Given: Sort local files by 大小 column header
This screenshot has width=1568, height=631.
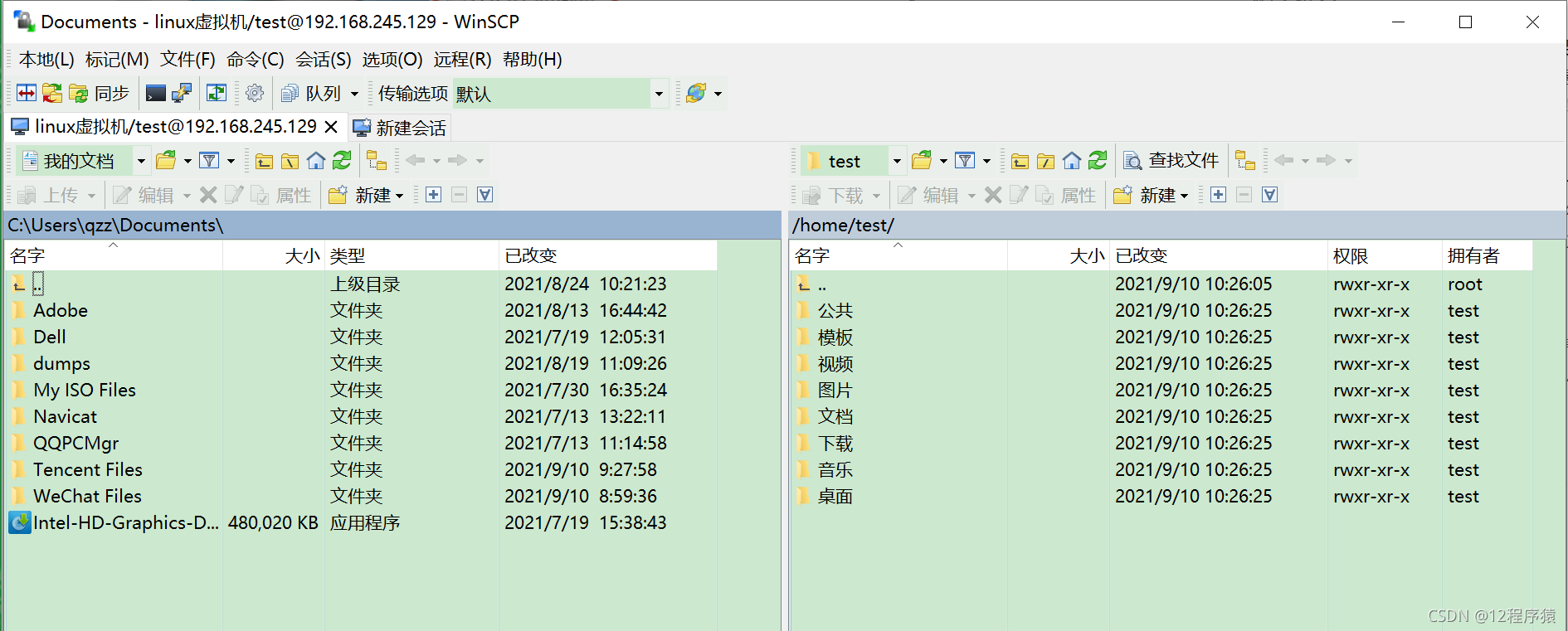Looking at the screenshot, I should pos(274,255).
